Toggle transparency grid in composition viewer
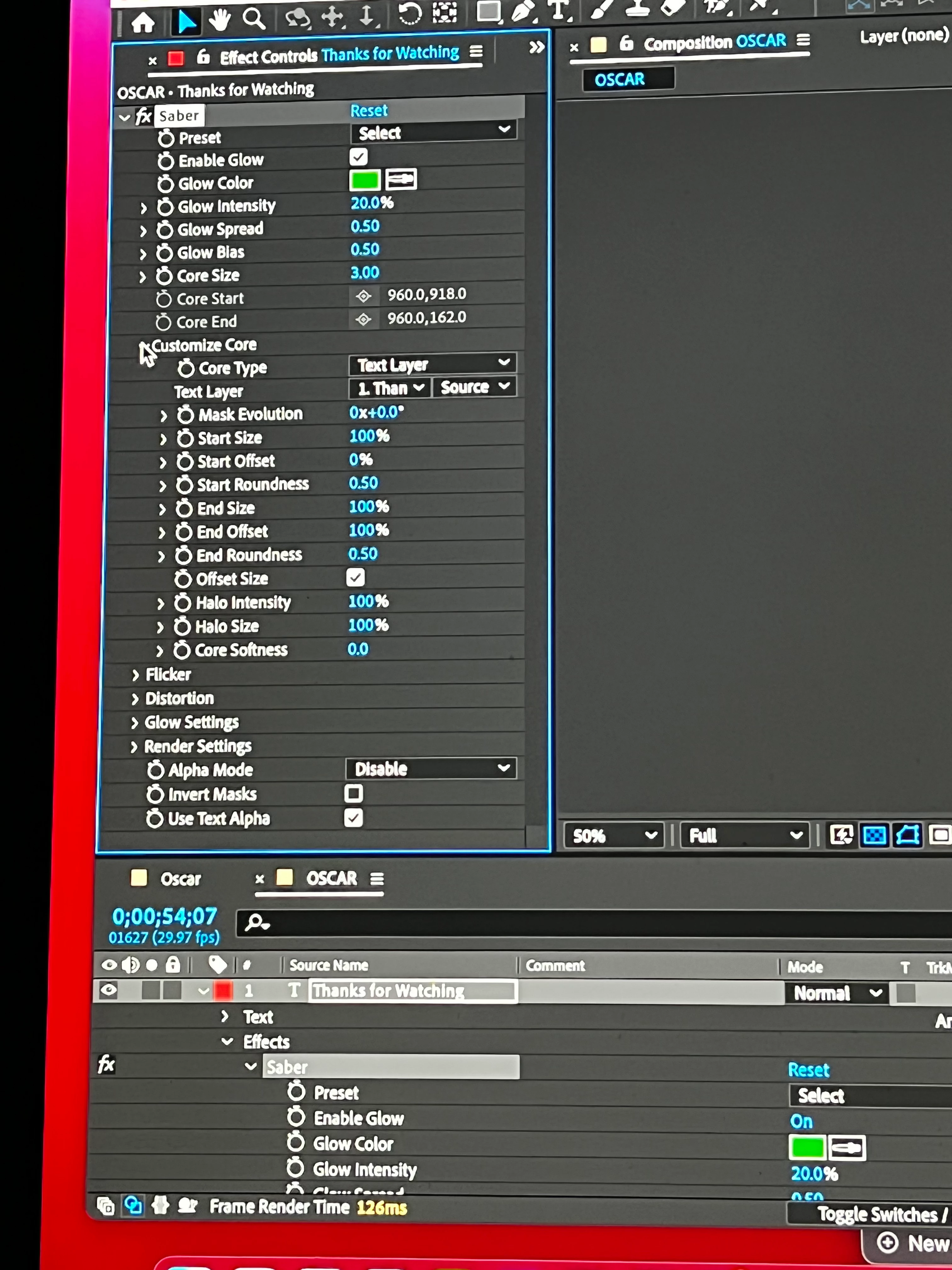952x1270 pixels. (874, 835)
